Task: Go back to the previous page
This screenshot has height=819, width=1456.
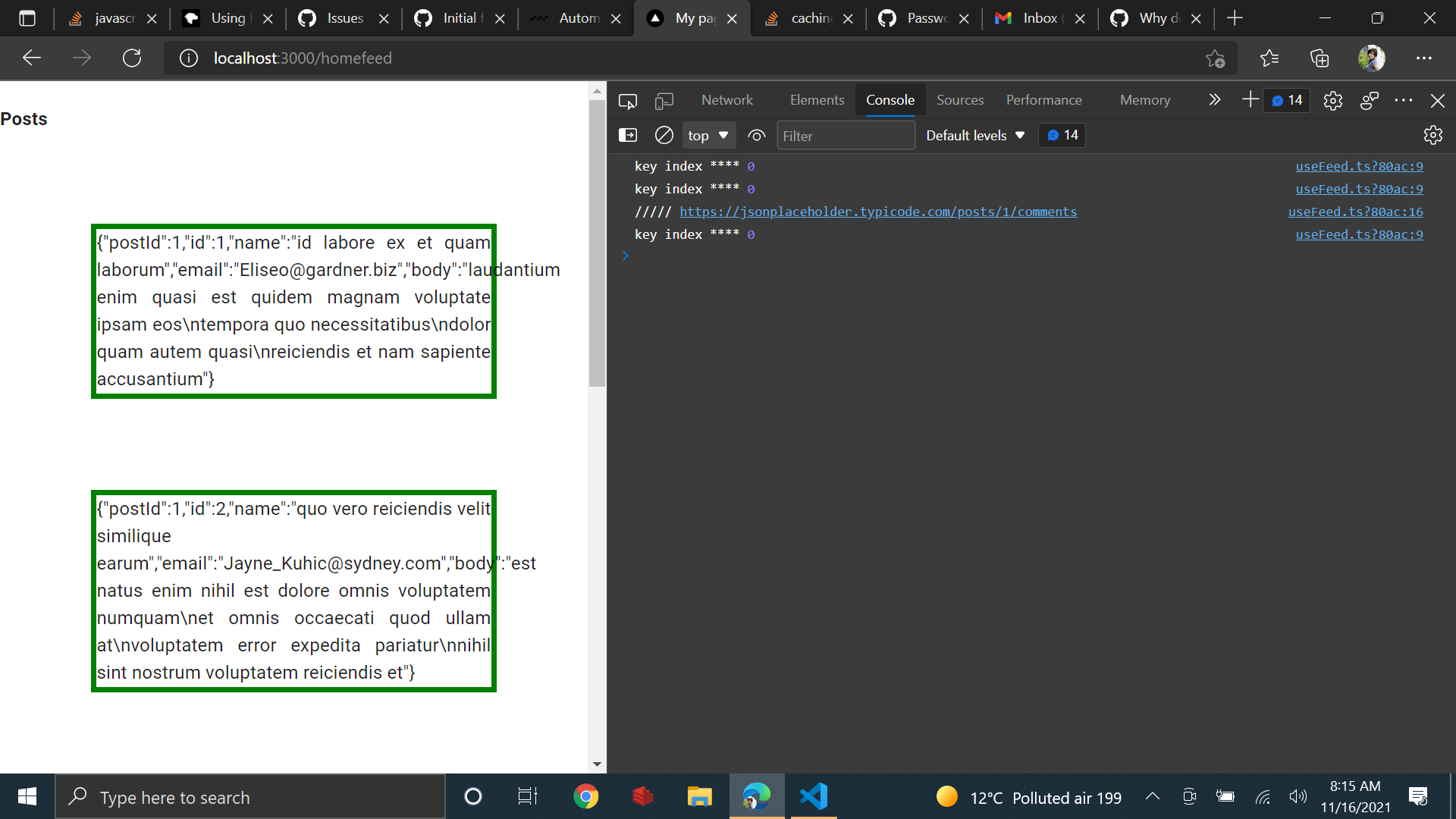Action: [32, 58]
